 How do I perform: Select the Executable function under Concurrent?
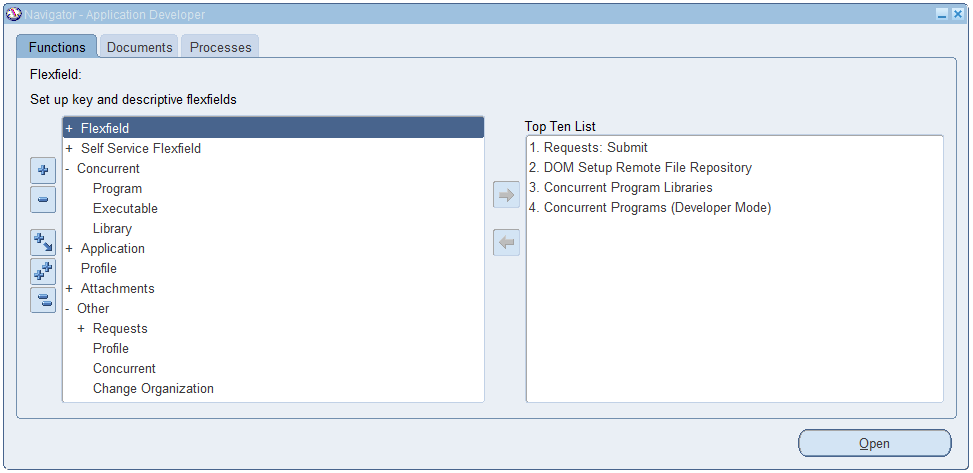click(x=125, y=208)
